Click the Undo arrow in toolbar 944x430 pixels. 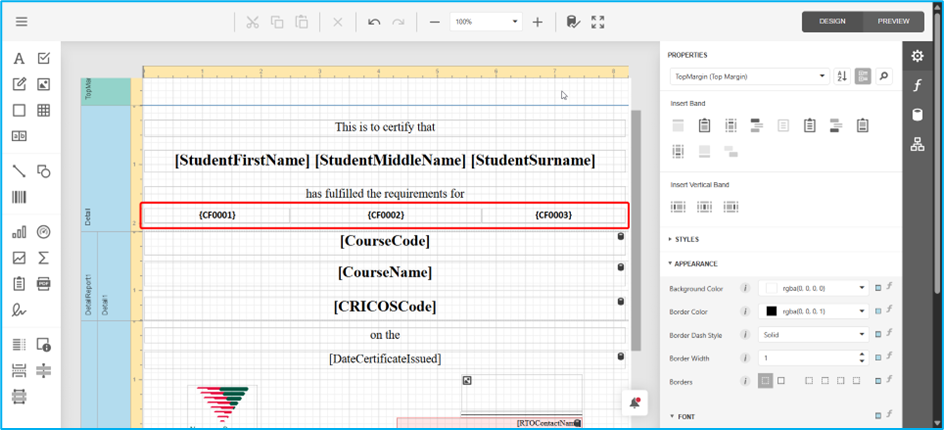tap(374, 22)
